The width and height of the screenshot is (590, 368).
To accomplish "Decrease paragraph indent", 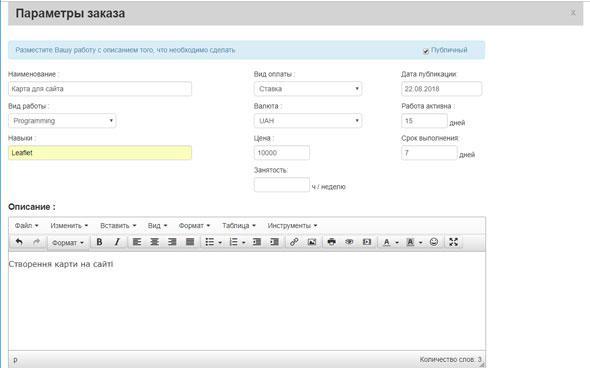I will 257,242.
